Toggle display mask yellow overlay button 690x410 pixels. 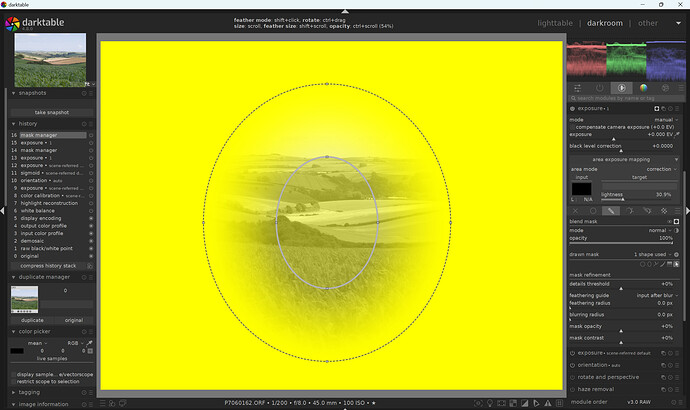click(x=676, y=222)
